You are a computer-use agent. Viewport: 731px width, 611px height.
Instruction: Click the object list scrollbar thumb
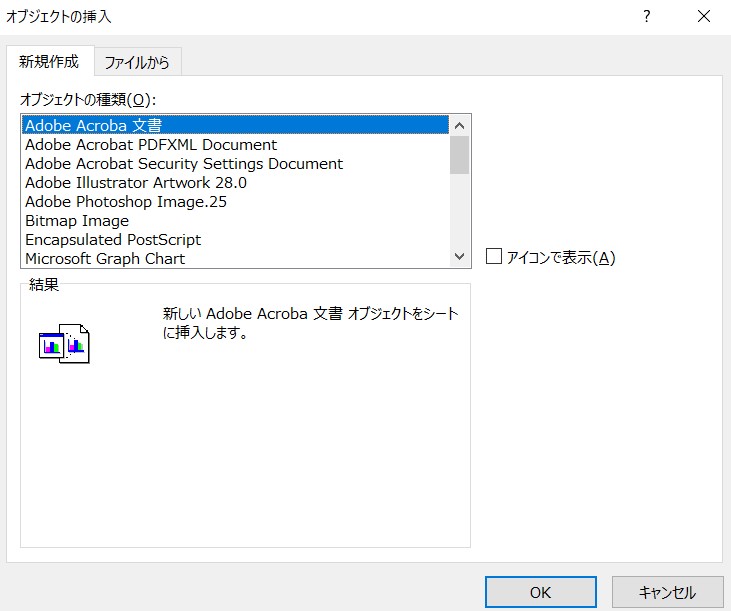[x=459, y=155]
